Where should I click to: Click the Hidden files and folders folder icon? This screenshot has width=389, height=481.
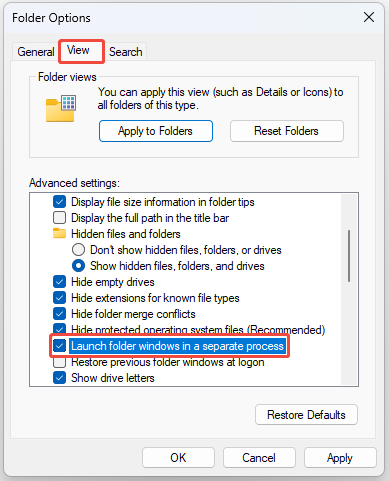coord(59,233)
